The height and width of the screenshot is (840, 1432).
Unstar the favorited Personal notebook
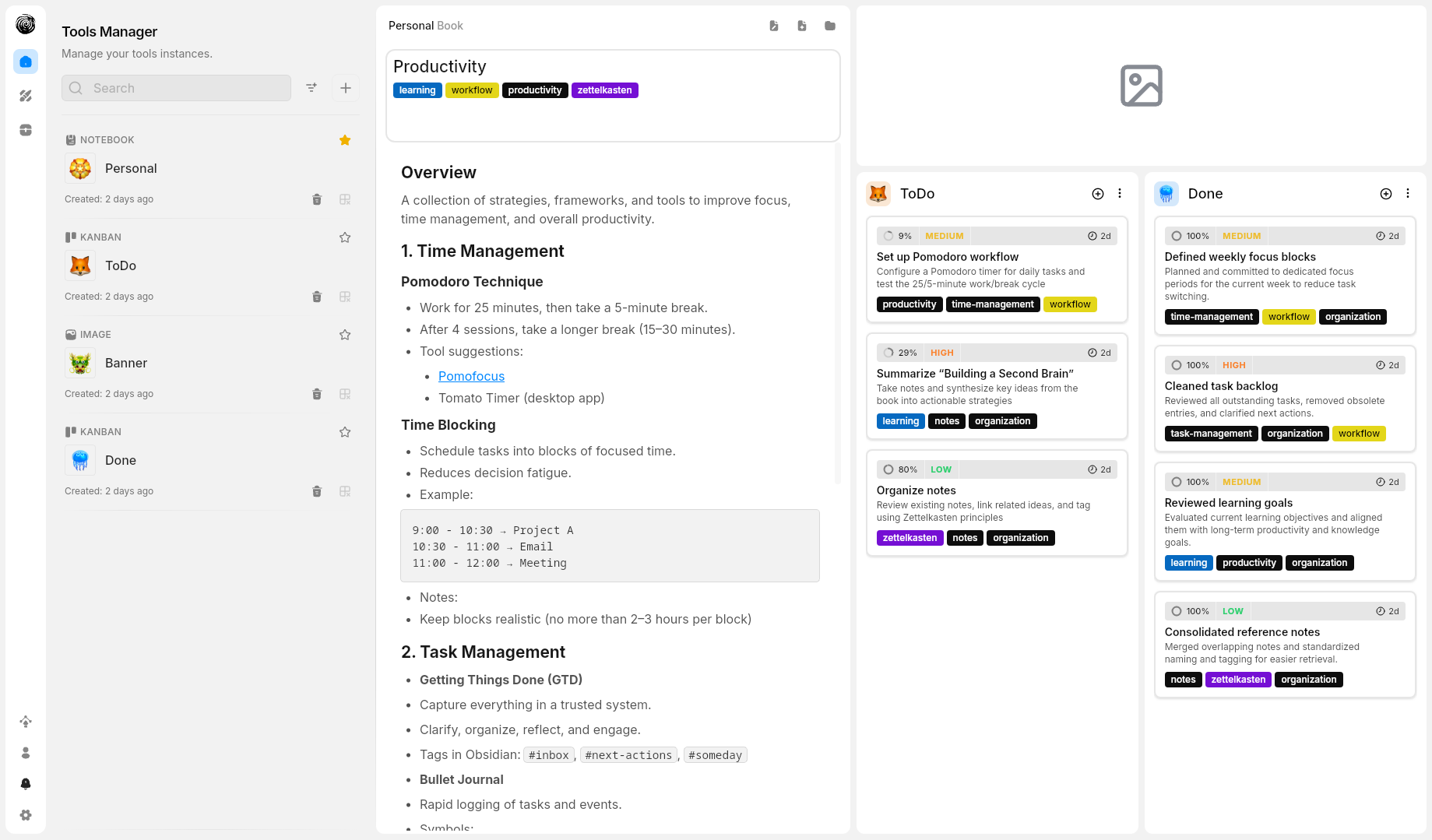(345, 140)
